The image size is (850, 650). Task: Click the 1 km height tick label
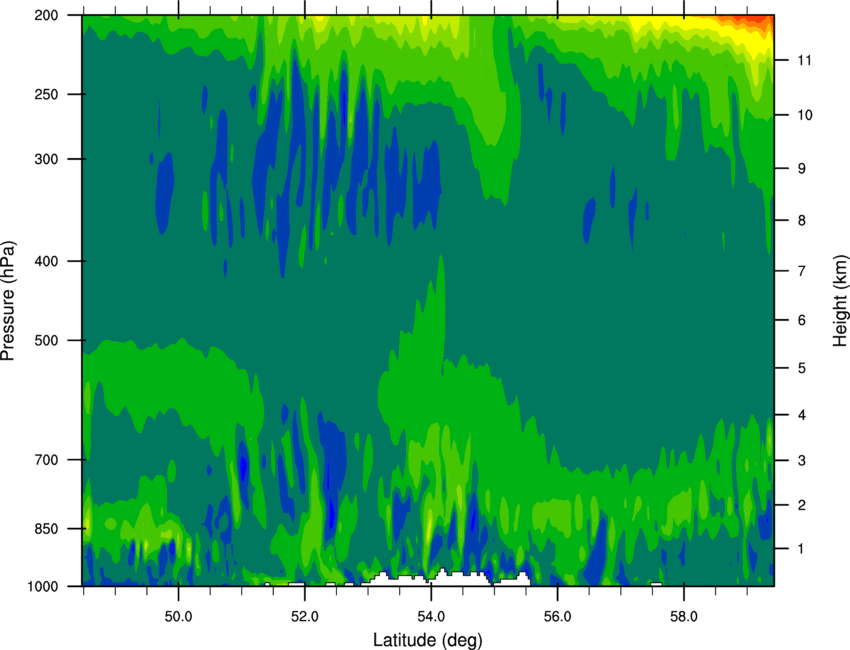[801, 549]
